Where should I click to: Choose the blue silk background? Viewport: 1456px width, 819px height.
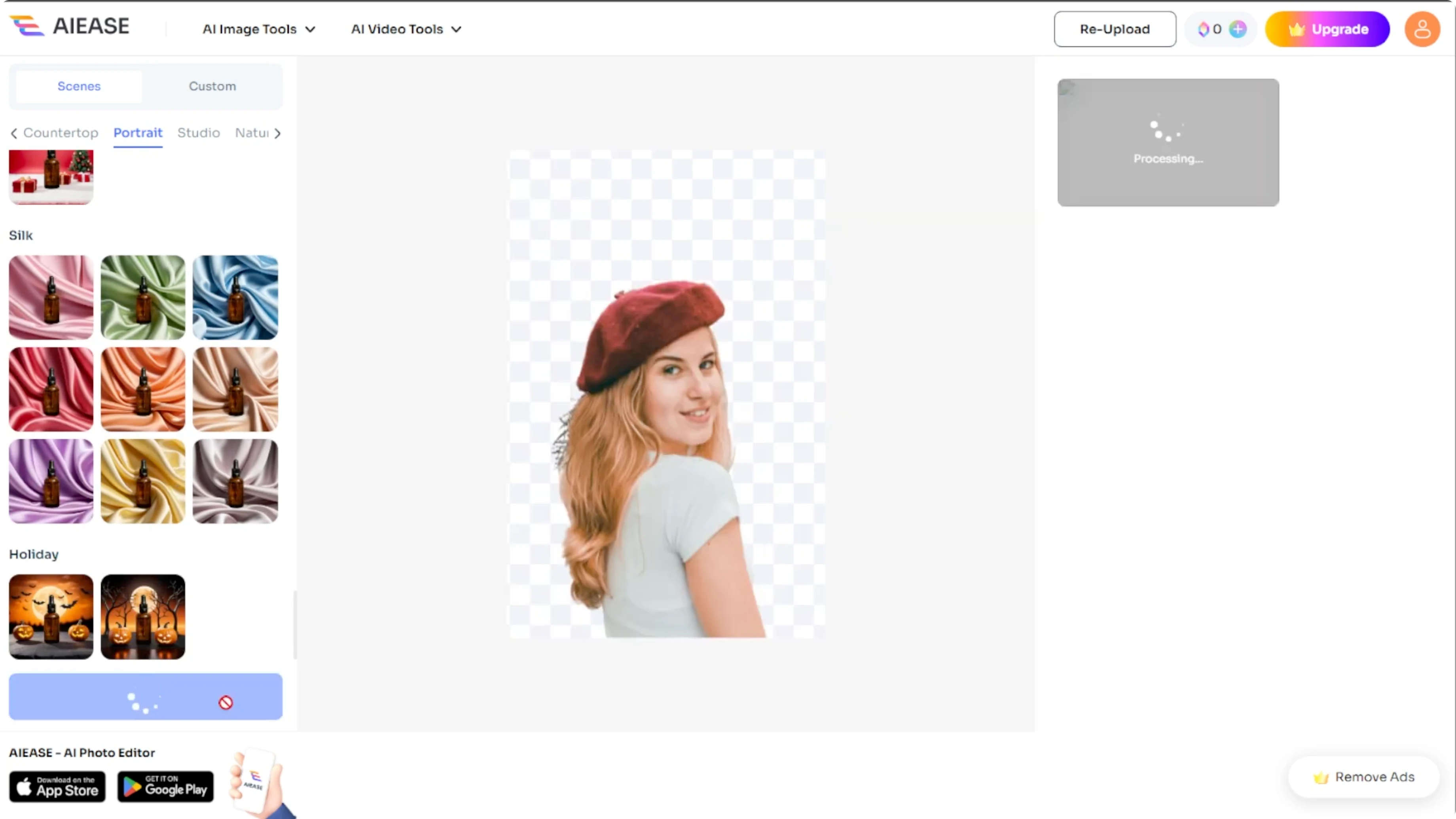click(235, 297)
